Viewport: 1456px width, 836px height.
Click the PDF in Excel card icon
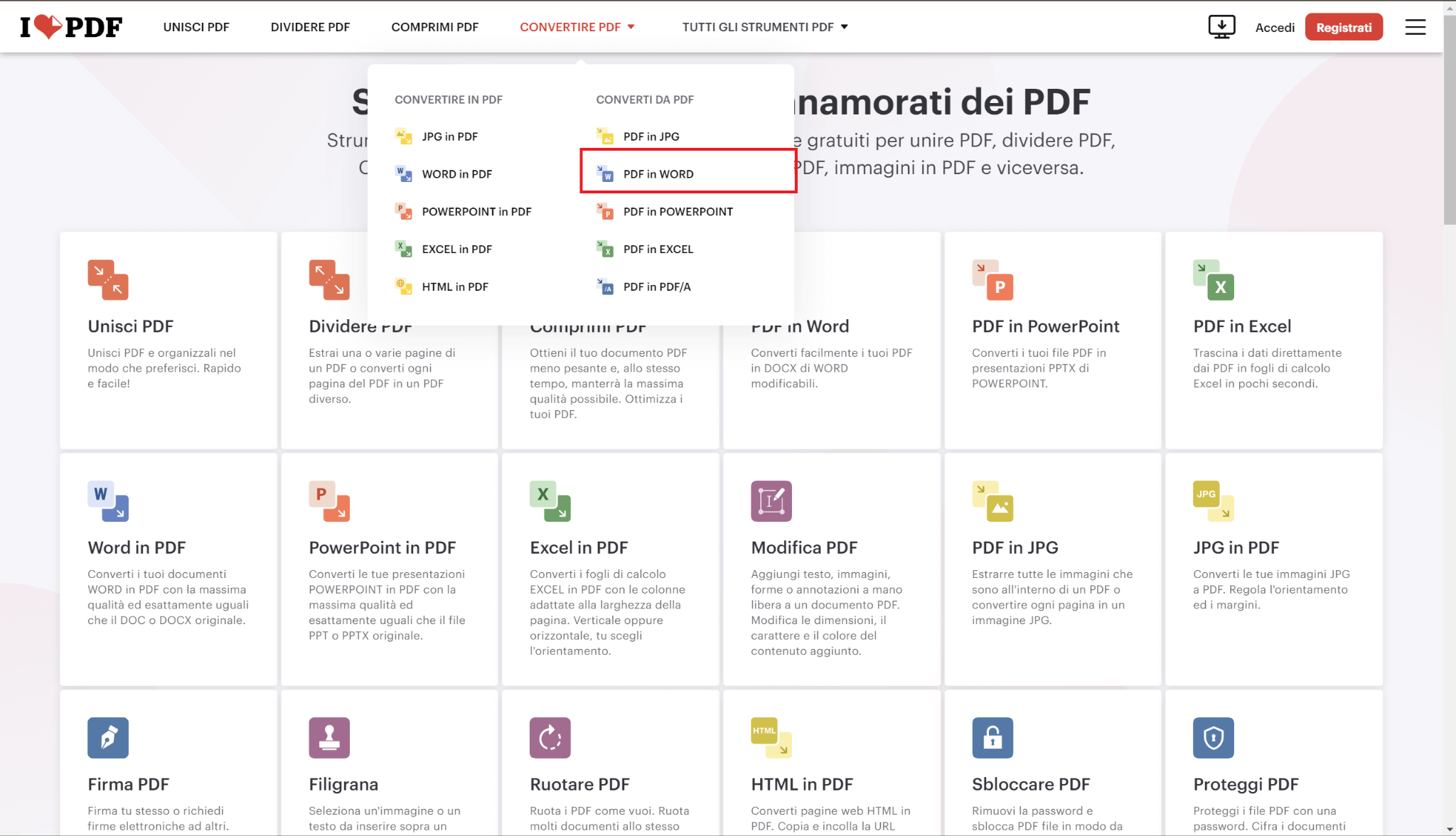coord(1214,280)
